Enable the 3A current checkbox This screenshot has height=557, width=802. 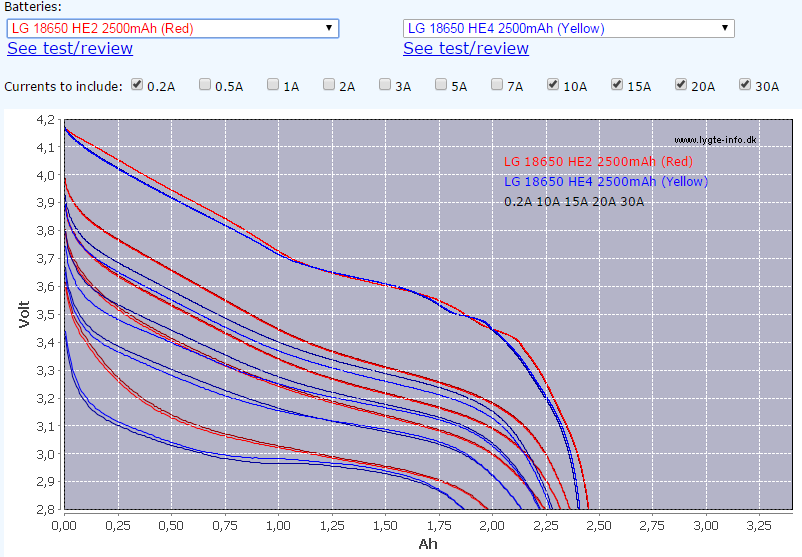(x=385, y=84)
